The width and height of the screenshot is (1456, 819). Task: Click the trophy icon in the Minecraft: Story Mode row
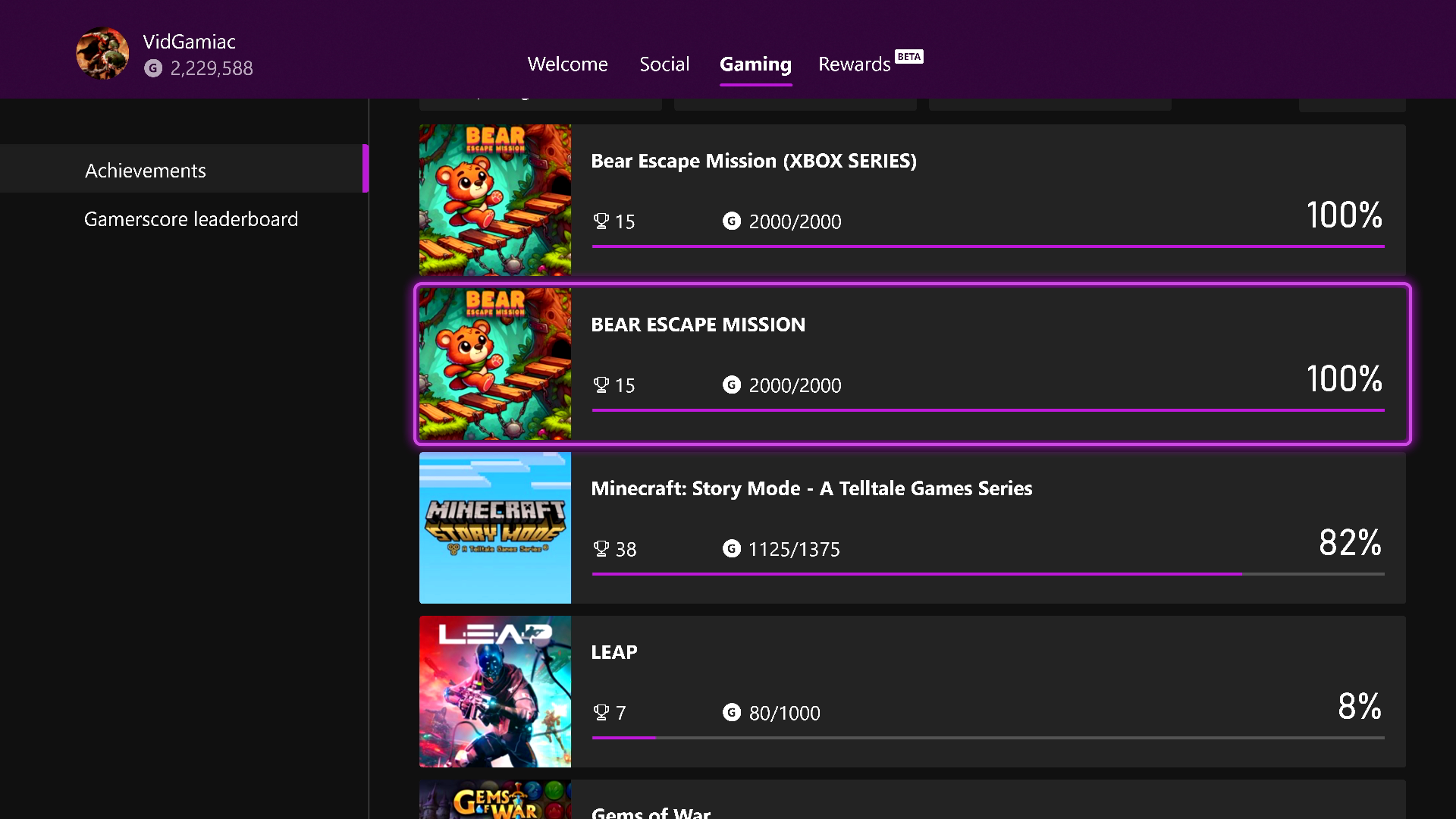[x=601, y=549]
